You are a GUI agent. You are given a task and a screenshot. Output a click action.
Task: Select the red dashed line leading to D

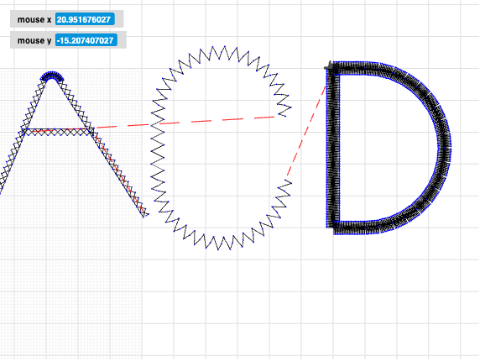307,129
